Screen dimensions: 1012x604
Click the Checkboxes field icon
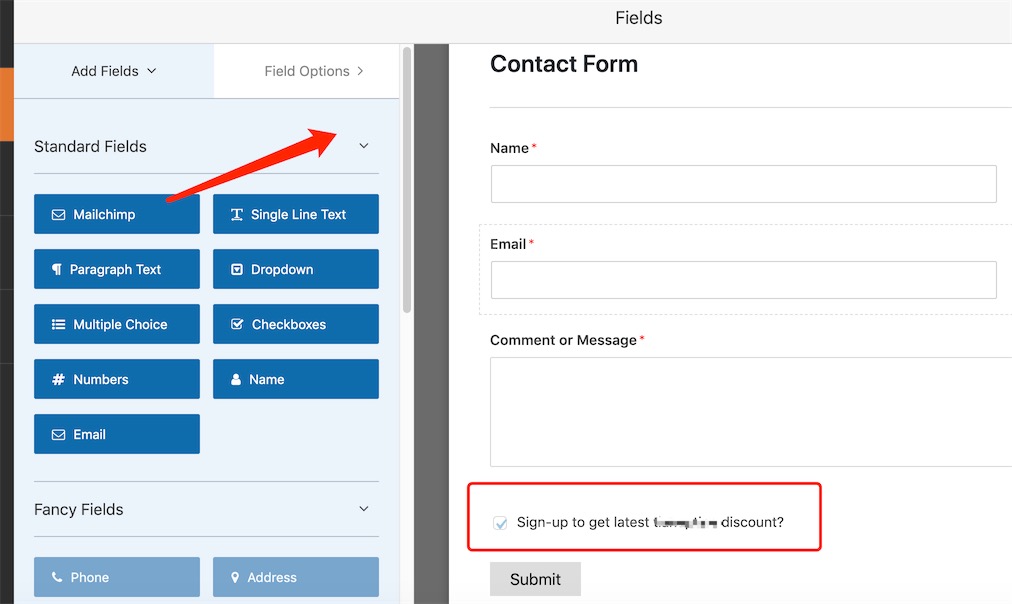click(x=237, y=324)
